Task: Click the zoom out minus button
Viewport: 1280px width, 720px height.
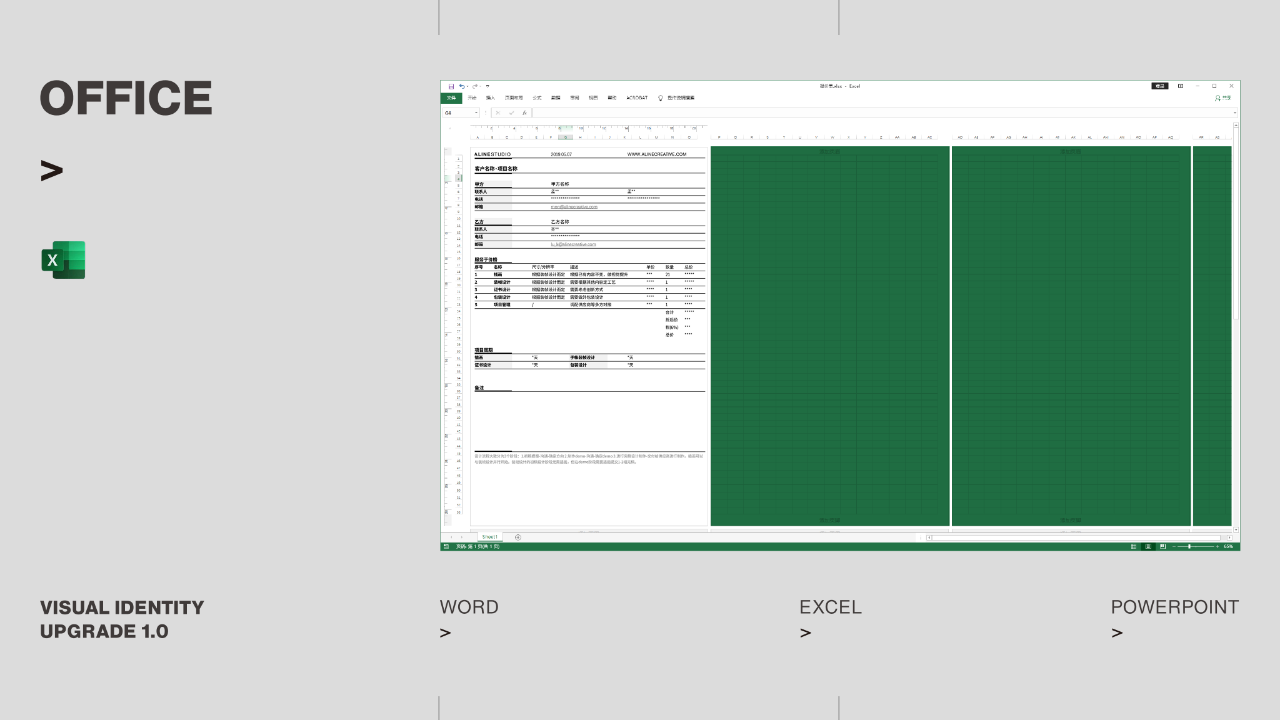Action: tap(1174, 547)
